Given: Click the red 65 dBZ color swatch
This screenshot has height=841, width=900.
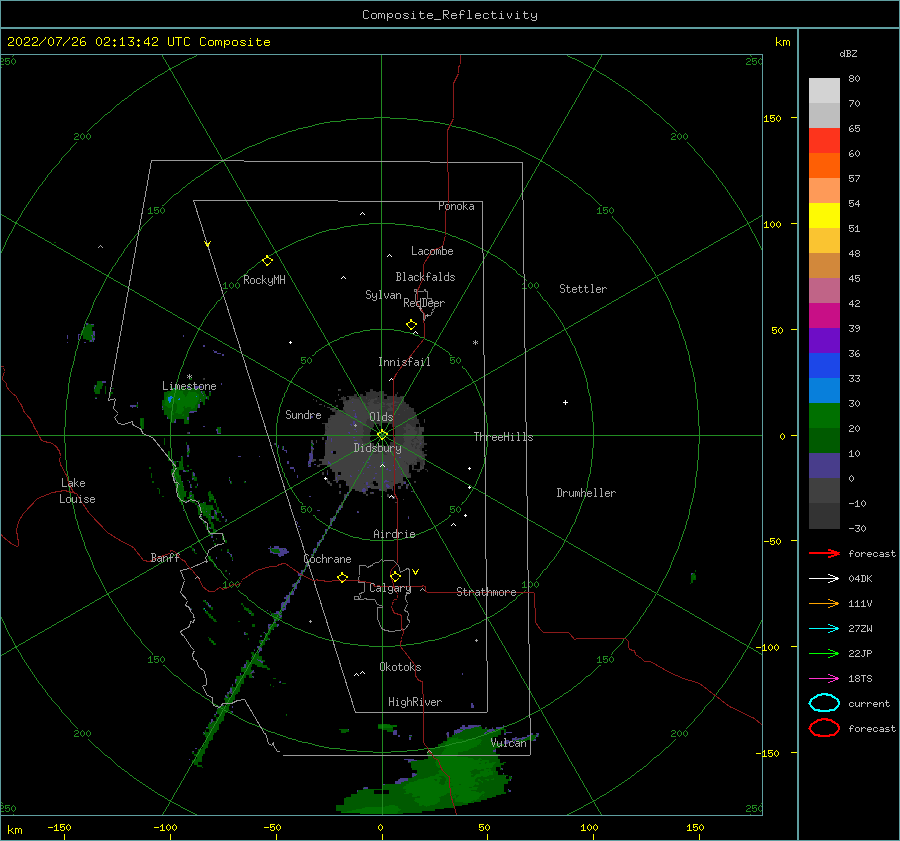Looking at the screenshot, I should [x=824, y=141].
